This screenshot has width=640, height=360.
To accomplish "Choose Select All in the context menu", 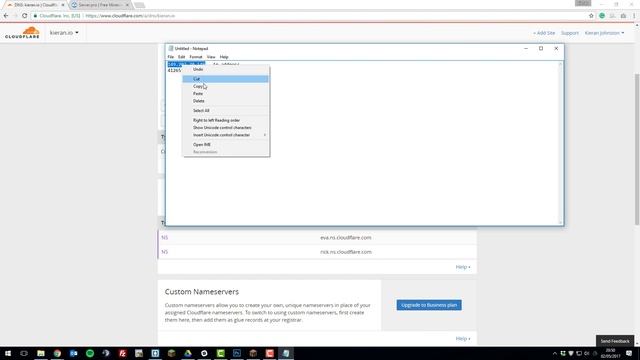I will click(226, 111).
